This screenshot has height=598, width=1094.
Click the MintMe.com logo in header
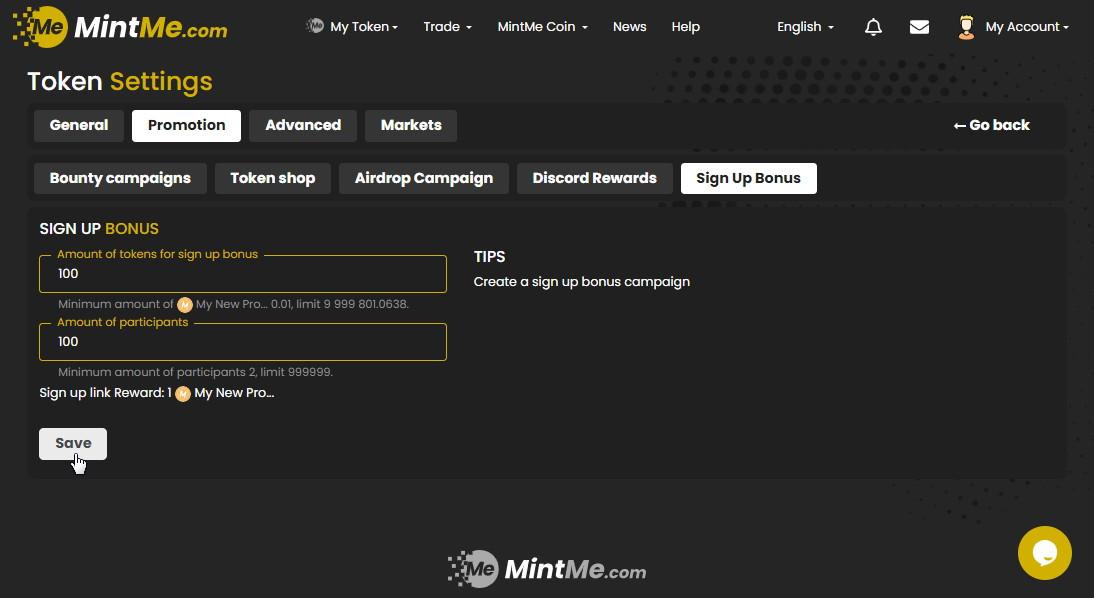pyautogui.click(x=120, y=27)
